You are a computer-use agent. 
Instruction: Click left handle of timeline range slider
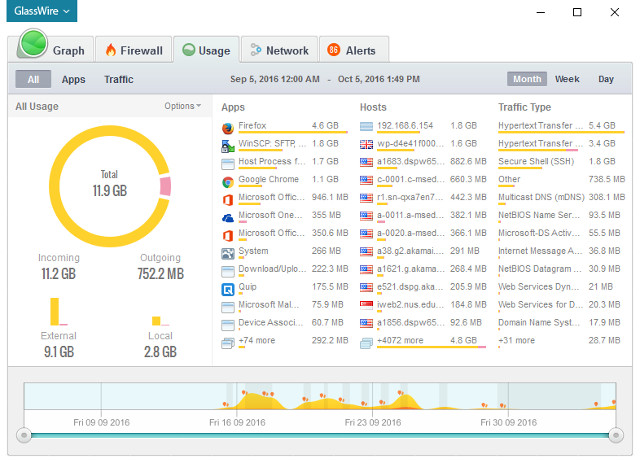(x=24, y=435)
